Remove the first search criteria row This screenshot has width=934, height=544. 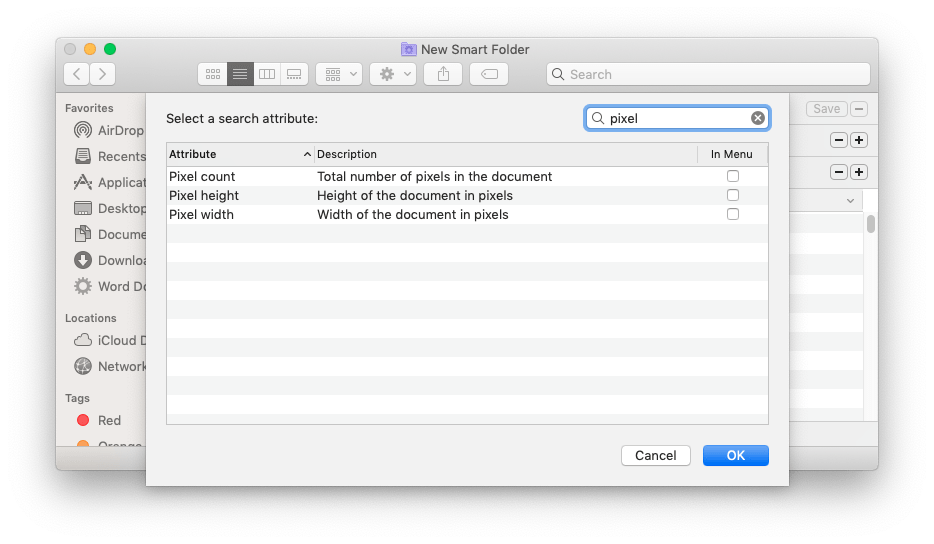point(839,141)
